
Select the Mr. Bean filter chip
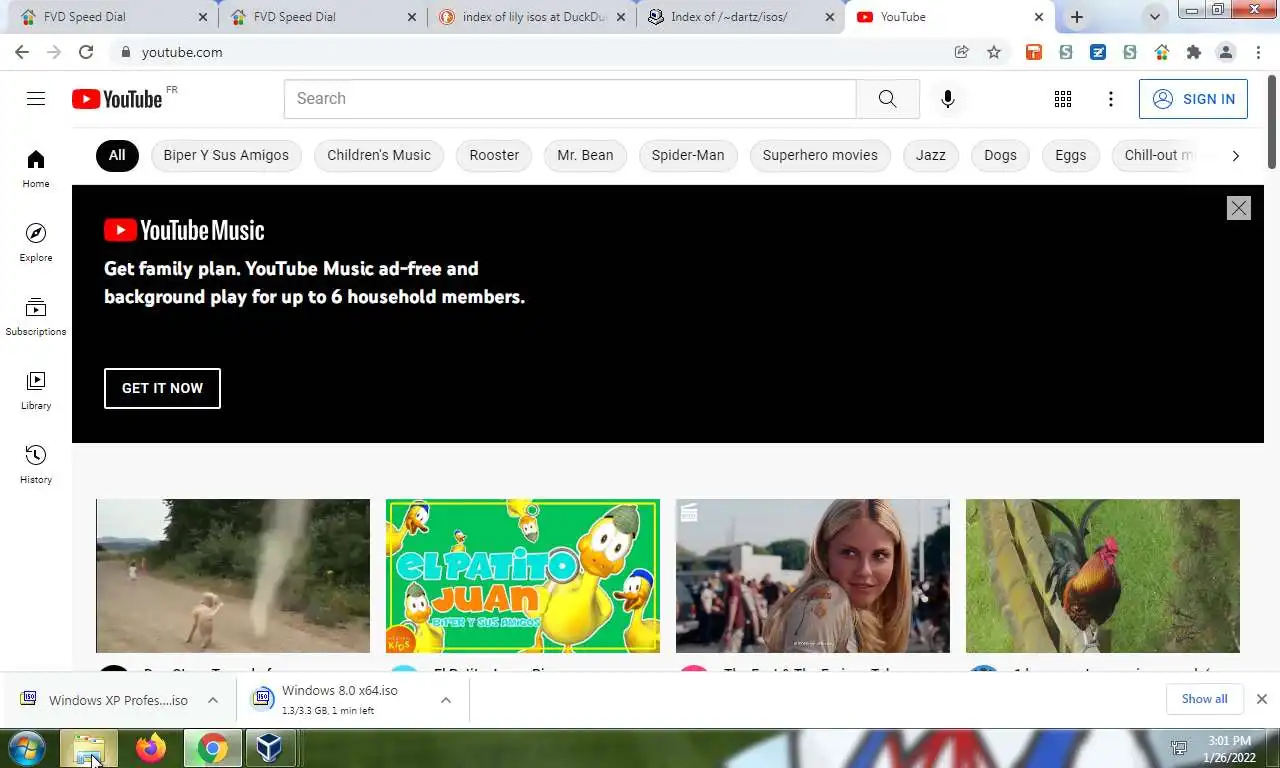585,155
